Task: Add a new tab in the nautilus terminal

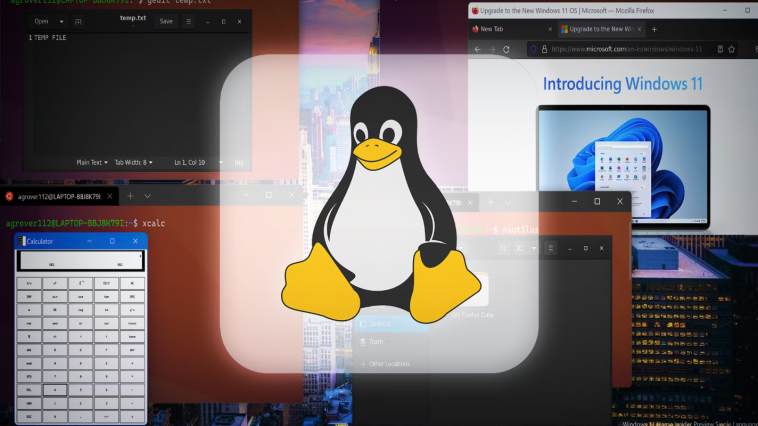Action: click(491, 203)
